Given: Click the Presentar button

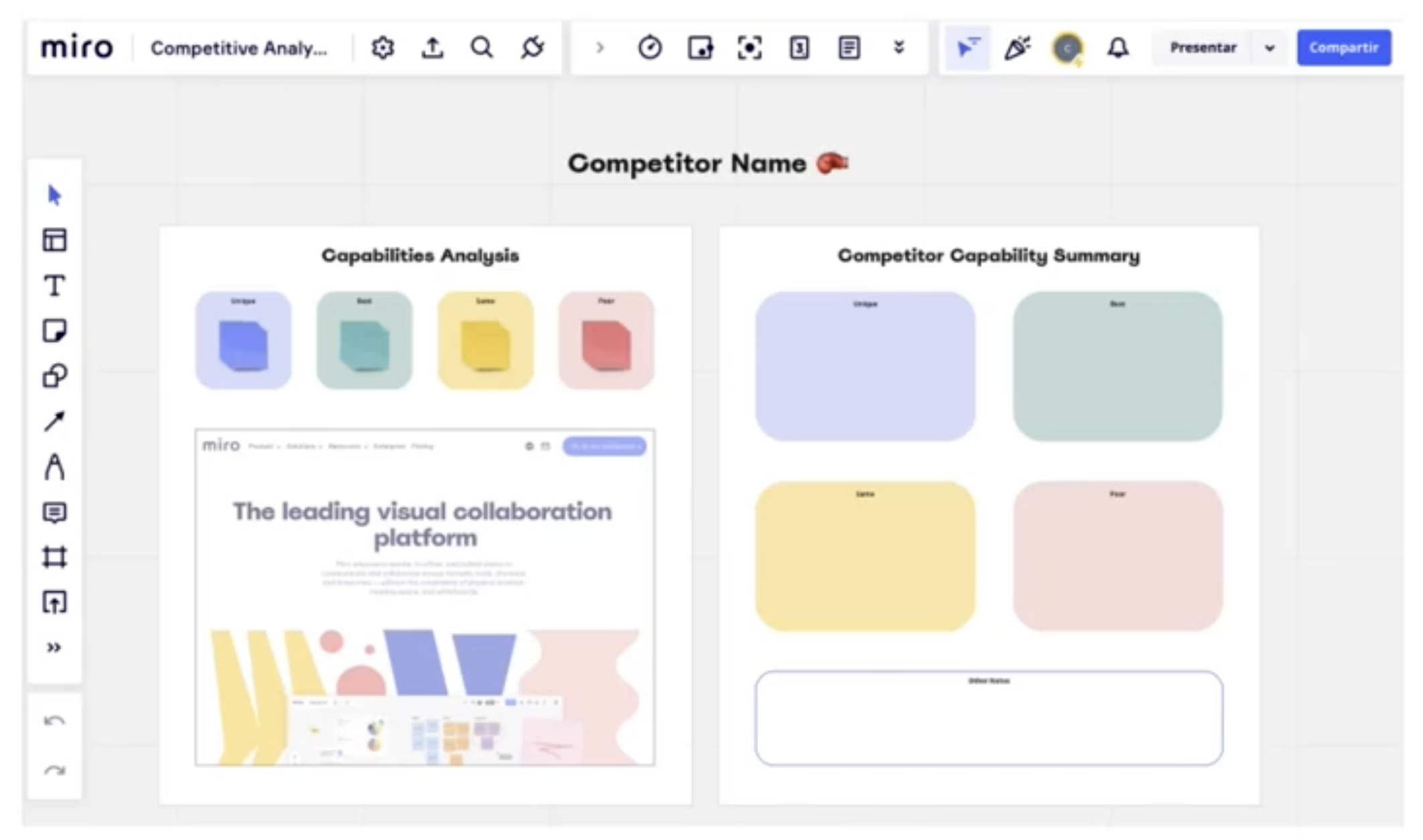Looking at the screenshot, I should point(1203,48).
